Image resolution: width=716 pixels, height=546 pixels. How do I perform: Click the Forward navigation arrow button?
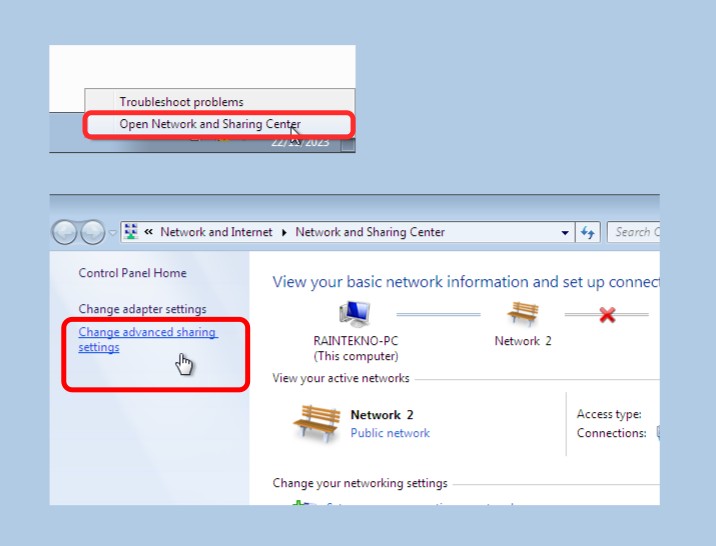92,232
